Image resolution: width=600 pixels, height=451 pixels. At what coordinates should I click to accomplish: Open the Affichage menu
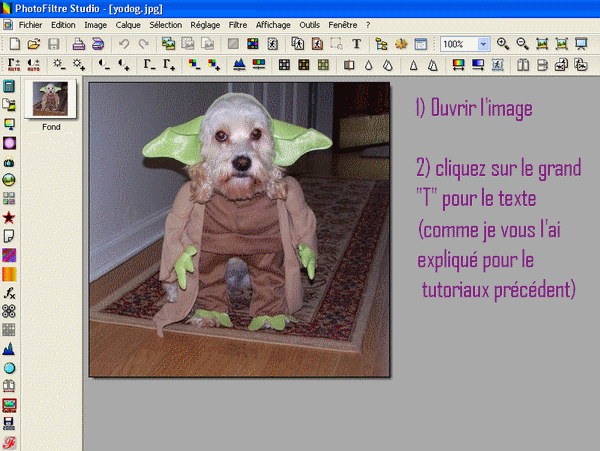(x=273, y=25)
